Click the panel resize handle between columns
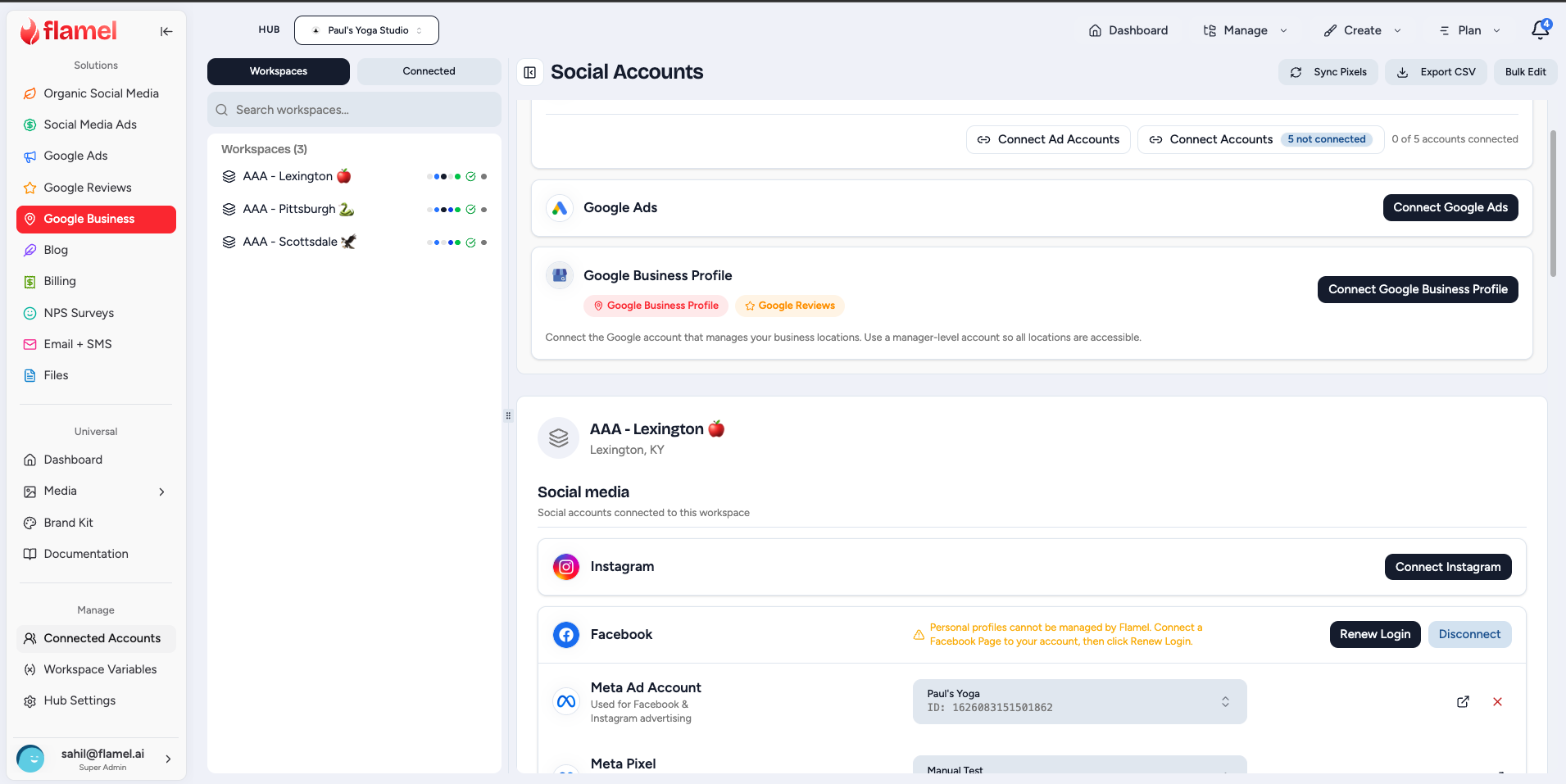This screenshot has height=784, width=1566. tap(508, 416)
